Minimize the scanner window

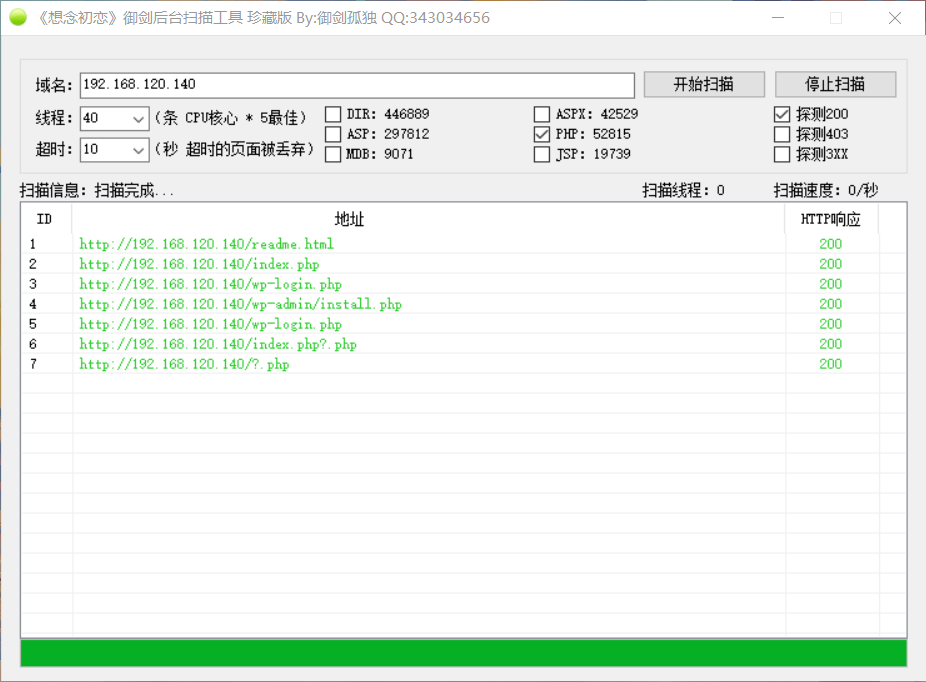[x=778, y=18]
